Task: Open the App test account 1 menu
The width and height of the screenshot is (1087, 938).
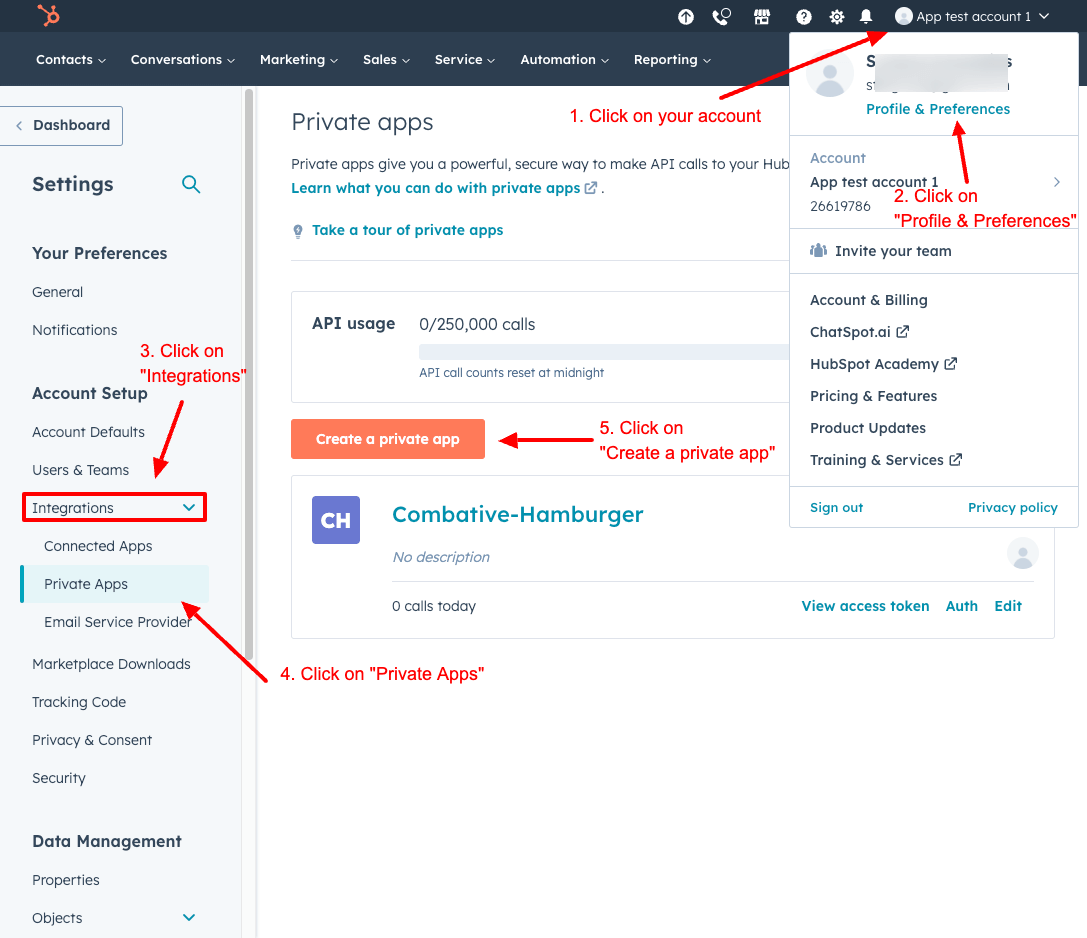Action: 972,17
